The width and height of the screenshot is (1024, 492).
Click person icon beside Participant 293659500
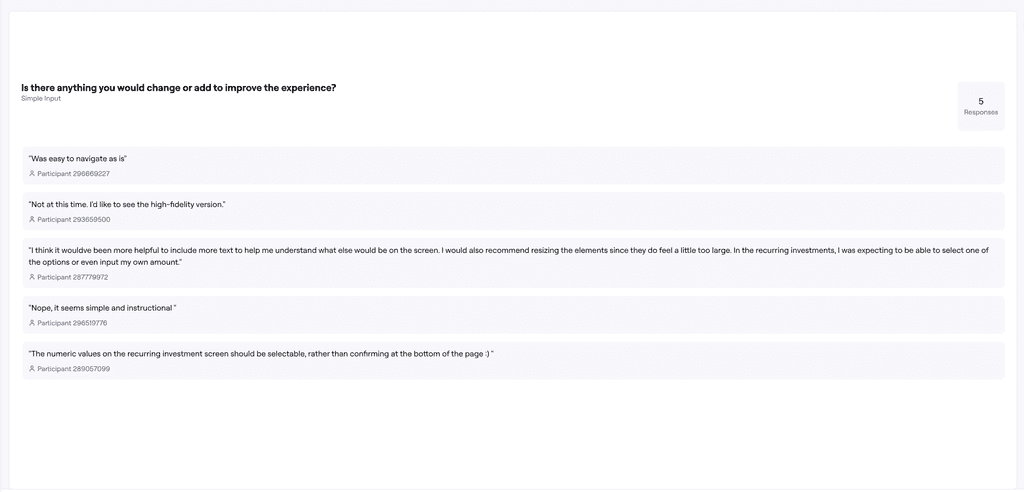[x=31, y=220]
